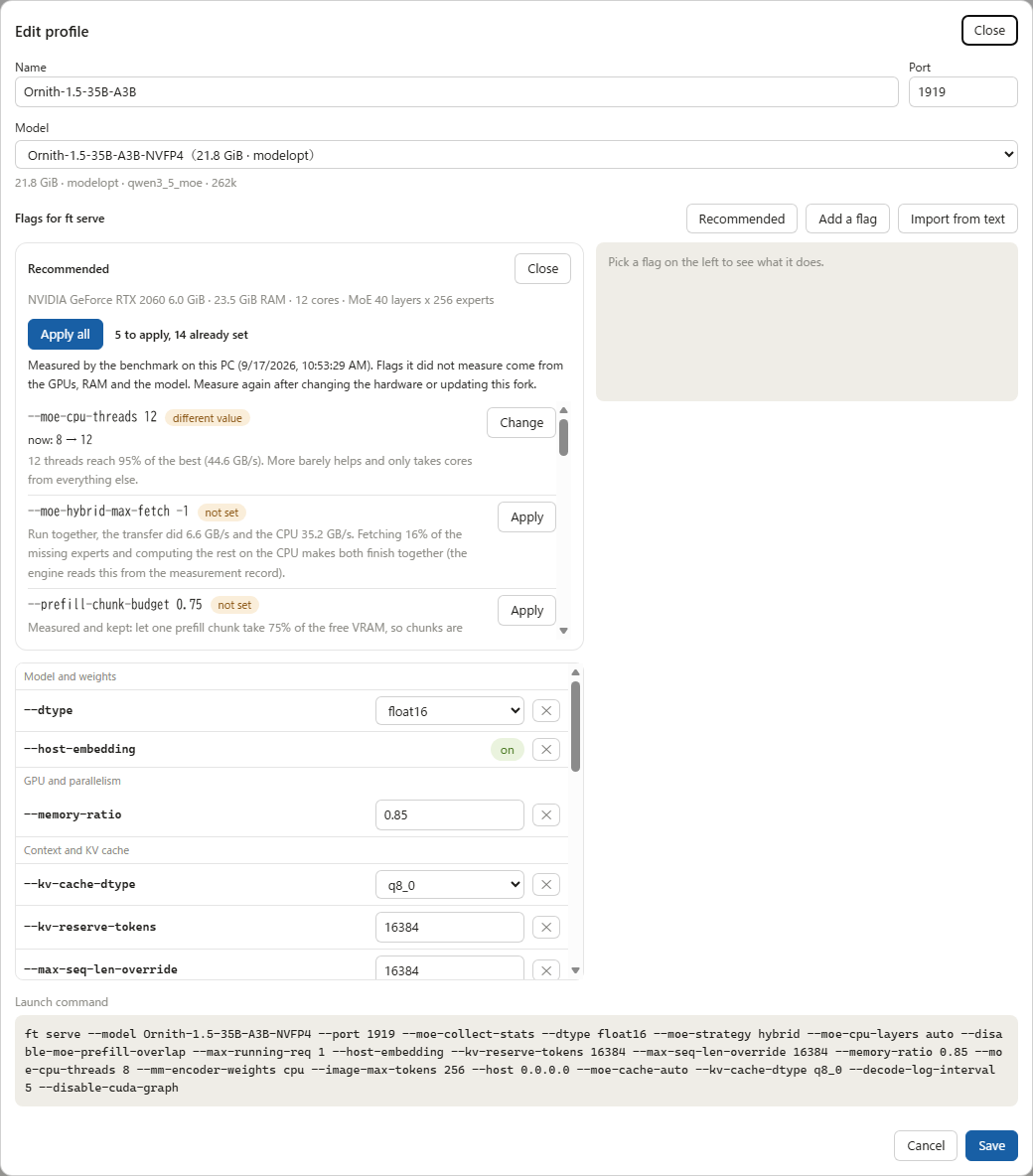The image size is (1033, 1176).
Task: Select the --moe-cpu-threads 12 recommendation
Action: tap(92, 417)
